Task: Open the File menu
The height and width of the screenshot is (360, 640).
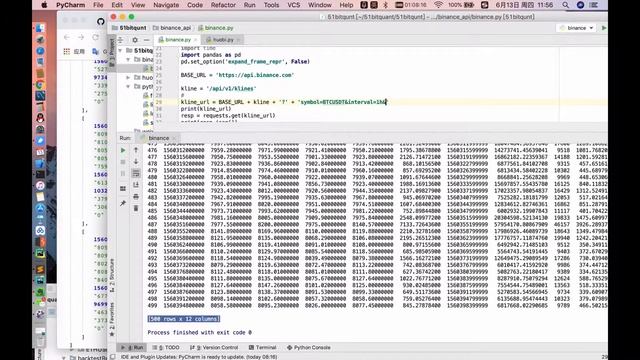Action: point(98,5)
